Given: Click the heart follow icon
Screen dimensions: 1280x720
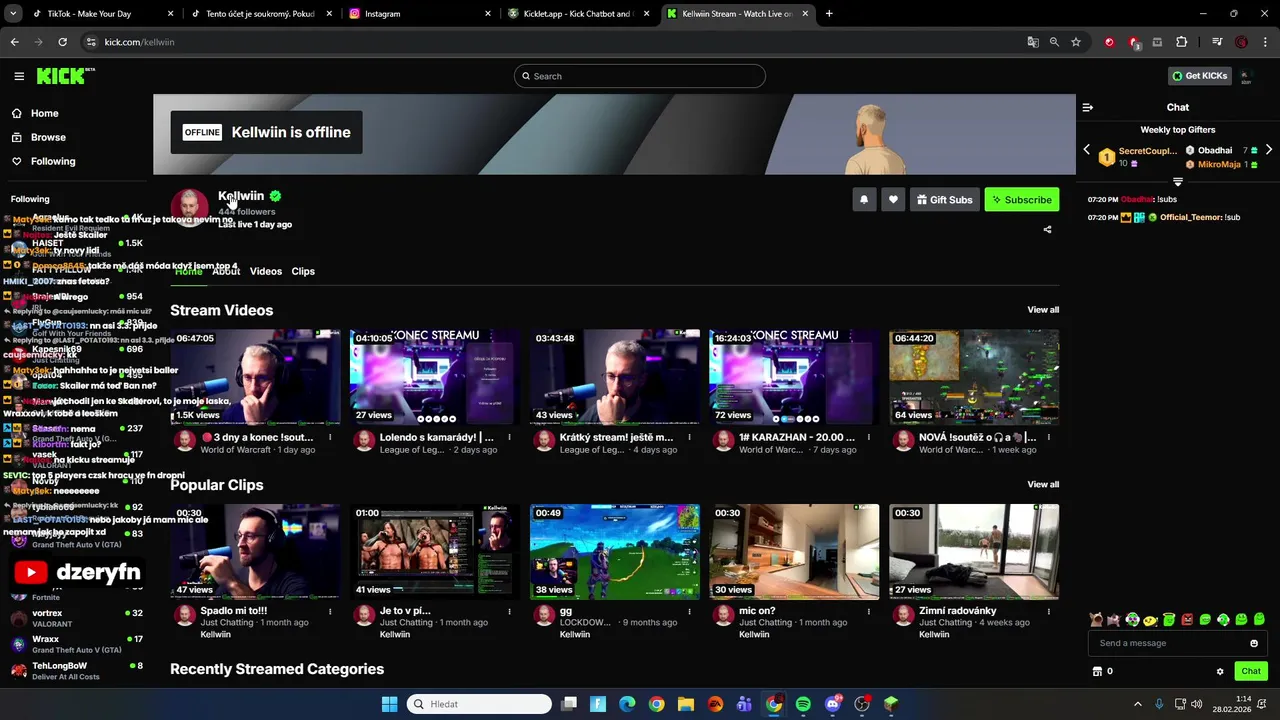Looking at the screenshot, I should tap(893, 200).
